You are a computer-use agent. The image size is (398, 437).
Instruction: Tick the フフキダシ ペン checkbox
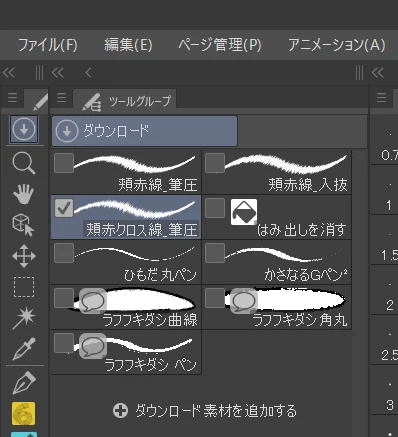coord(64,343)
